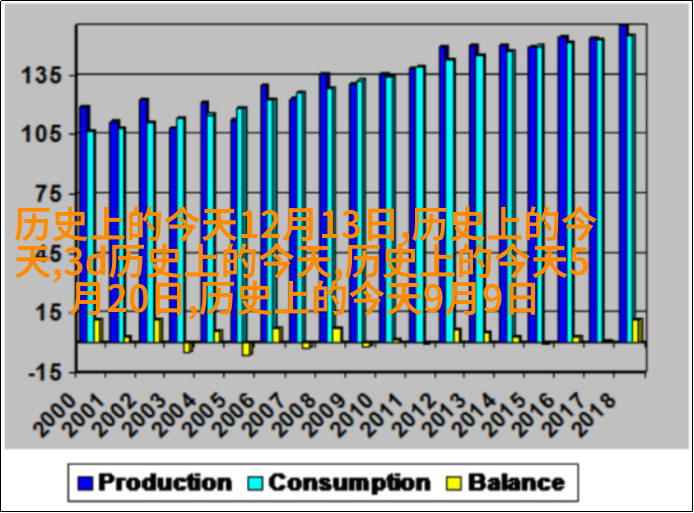Select the Production legend label
Image resolution: width=694 pixels, height=513 pixels.
165,483
